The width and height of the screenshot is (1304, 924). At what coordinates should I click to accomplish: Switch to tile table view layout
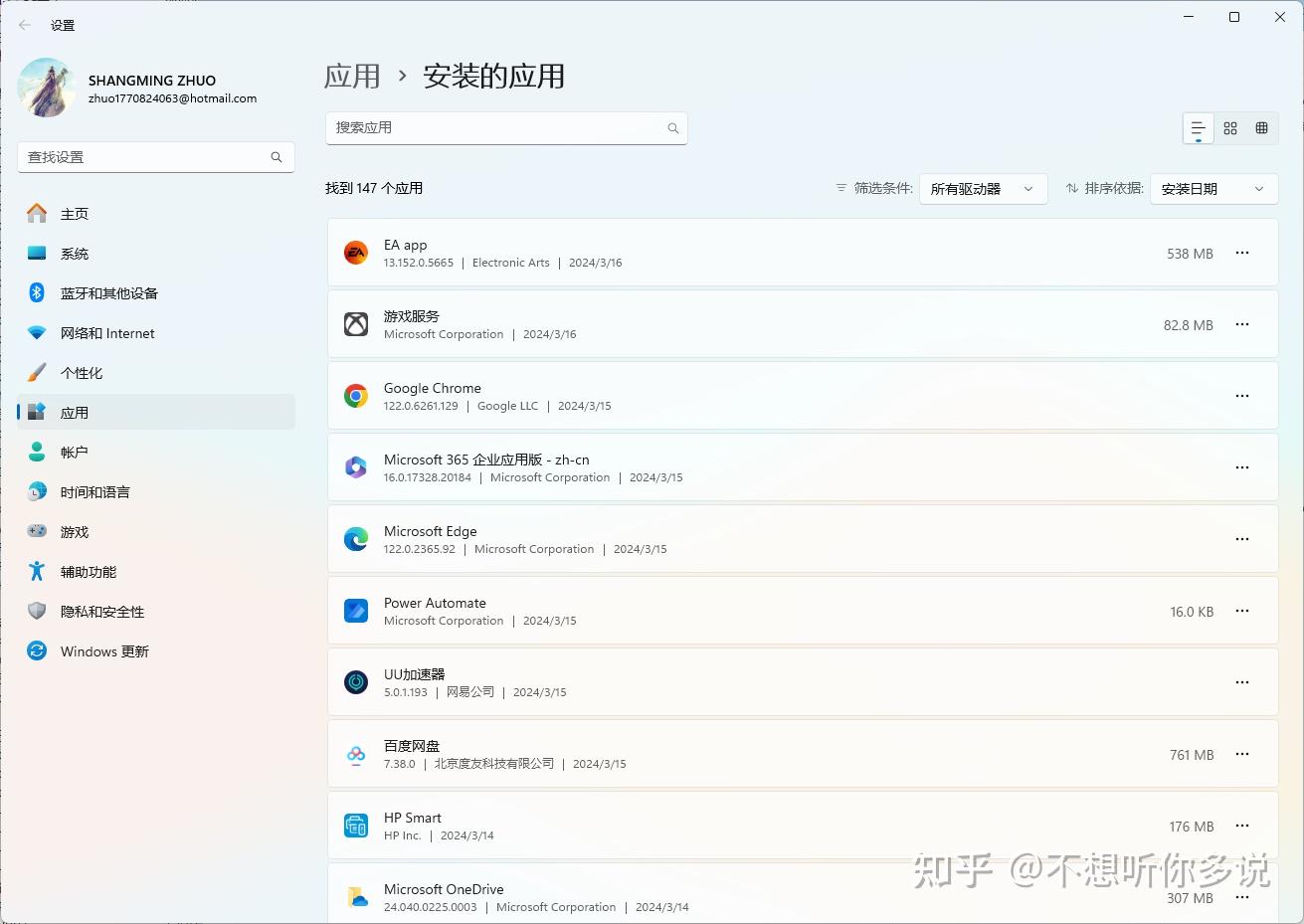pos(1262,128)
